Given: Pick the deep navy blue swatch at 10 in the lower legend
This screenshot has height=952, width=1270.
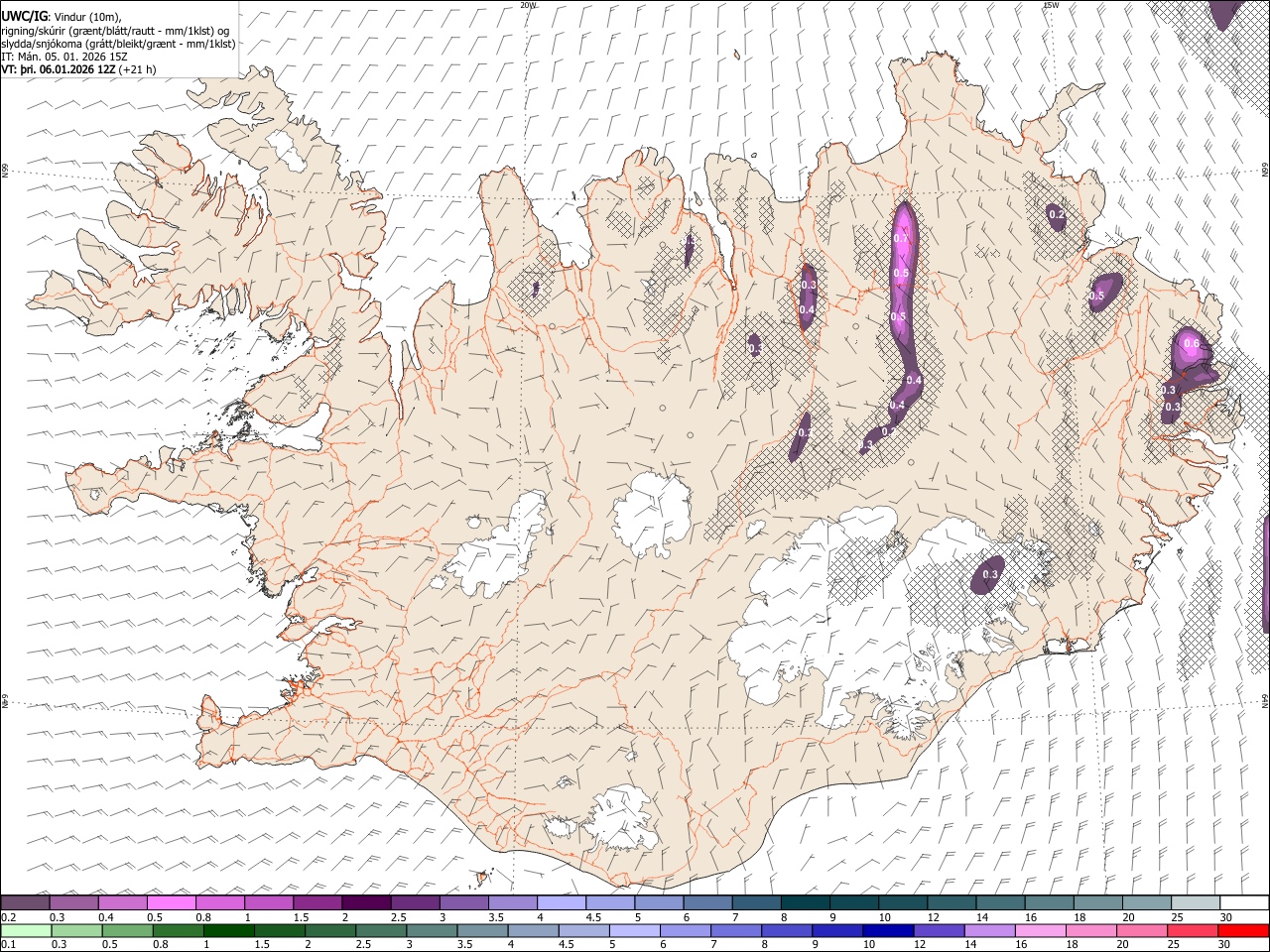Looking at the screenshot, I should pyautogui.click(x=889, y=931).
